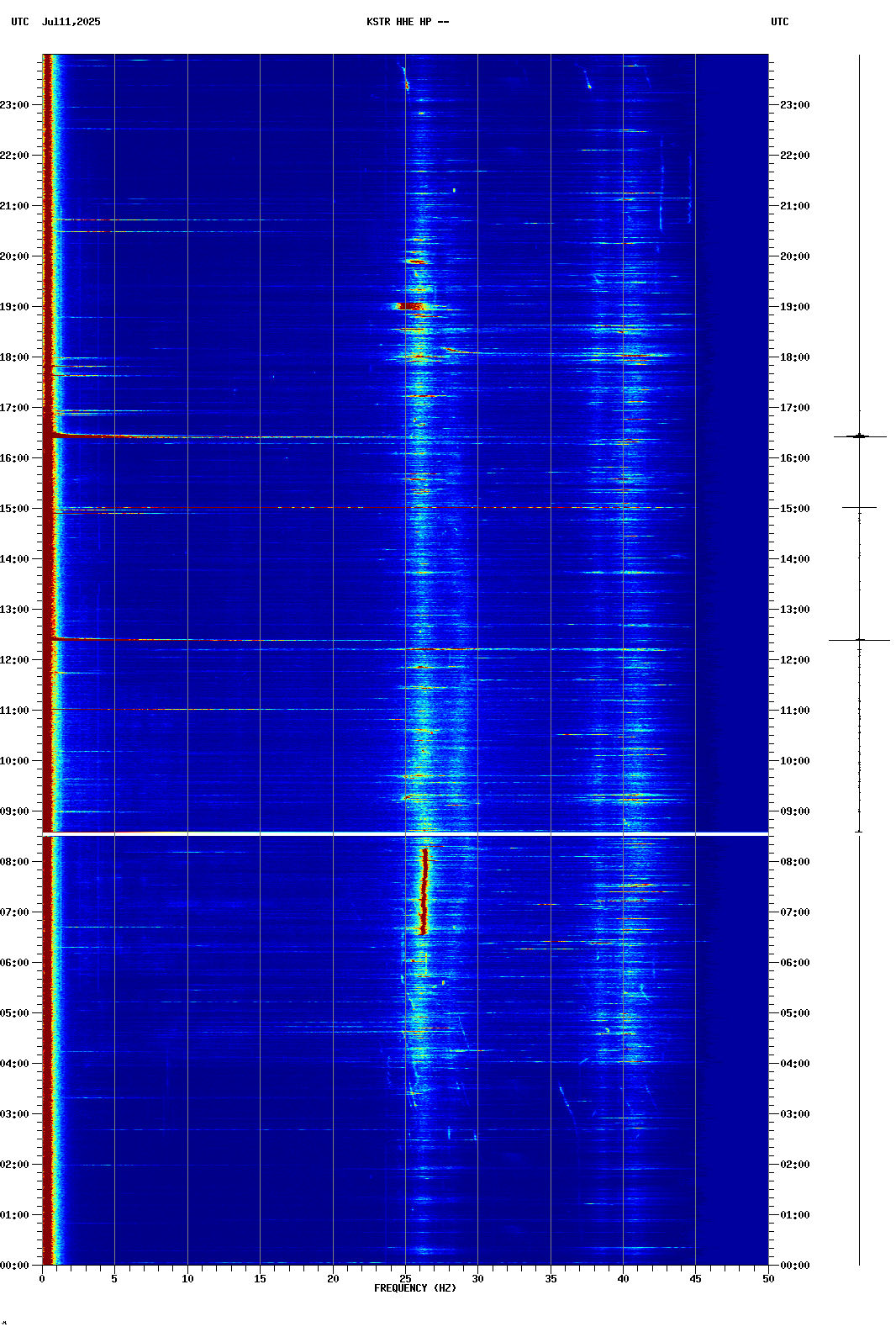896x1332 pixels.
Task: Click the 20 tick label on frequency axis
Action: pyautogui.click(x=333, y=1278)
